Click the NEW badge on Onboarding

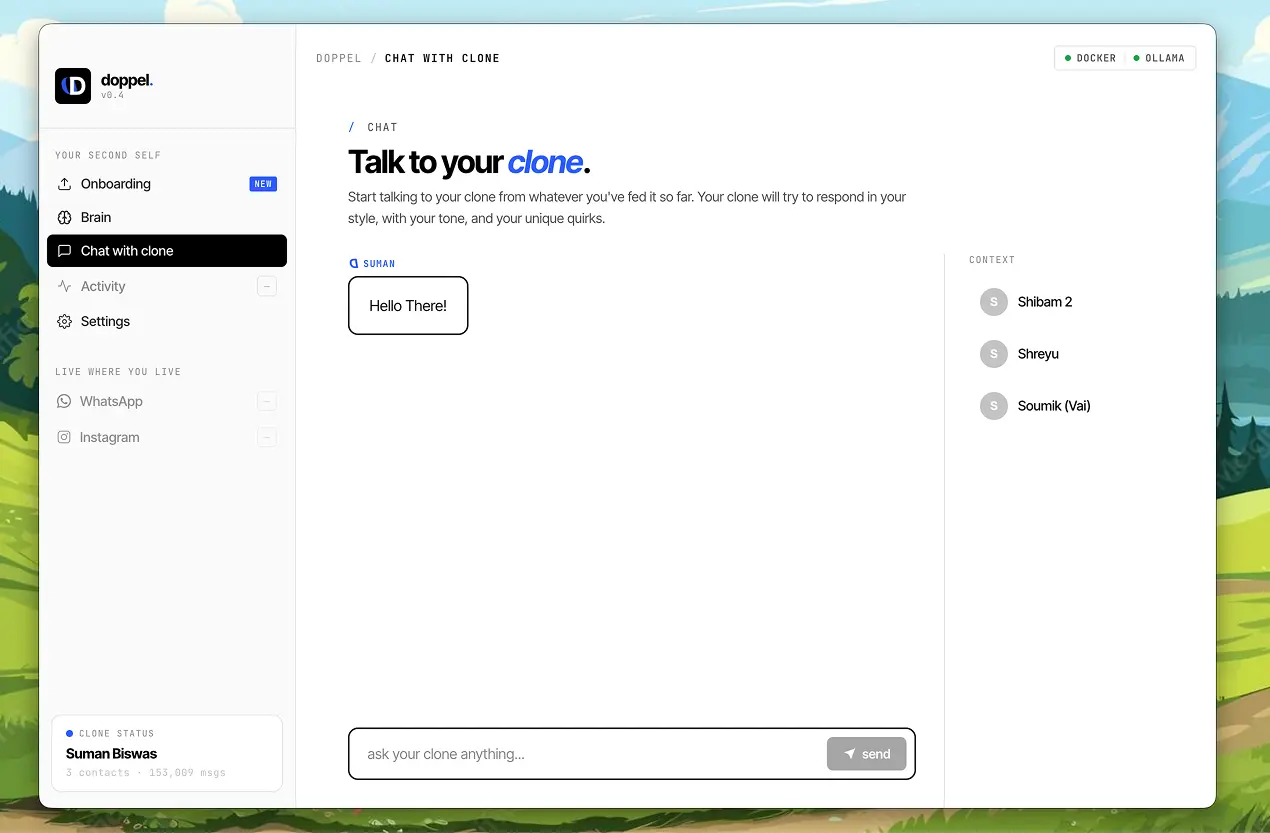(263, 184)
